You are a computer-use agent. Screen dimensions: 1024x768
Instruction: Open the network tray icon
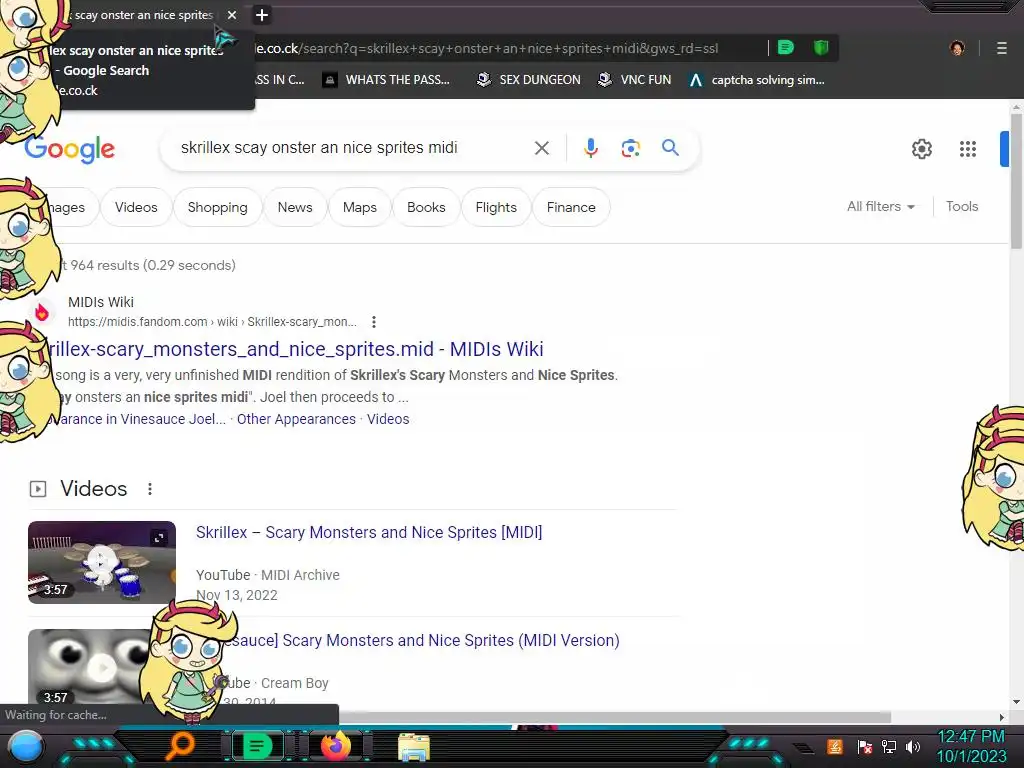pos(889,746)
